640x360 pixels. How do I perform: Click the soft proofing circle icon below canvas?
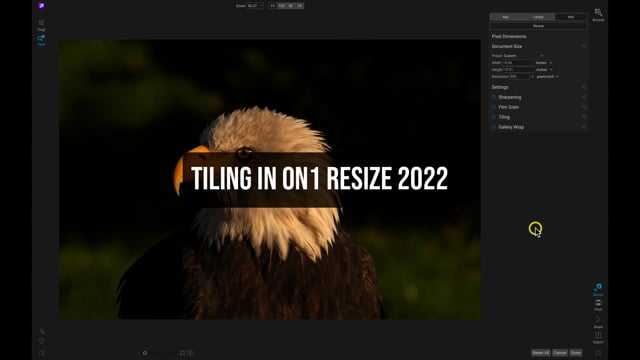pyautogui.click(x=144, y=353)
